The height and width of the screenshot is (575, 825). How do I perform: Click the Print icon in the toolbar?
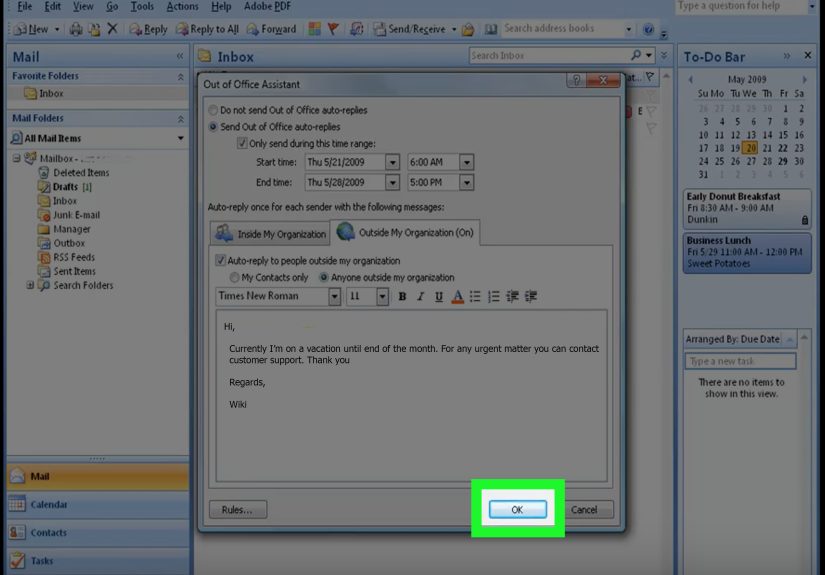click(x=76, y=29)
